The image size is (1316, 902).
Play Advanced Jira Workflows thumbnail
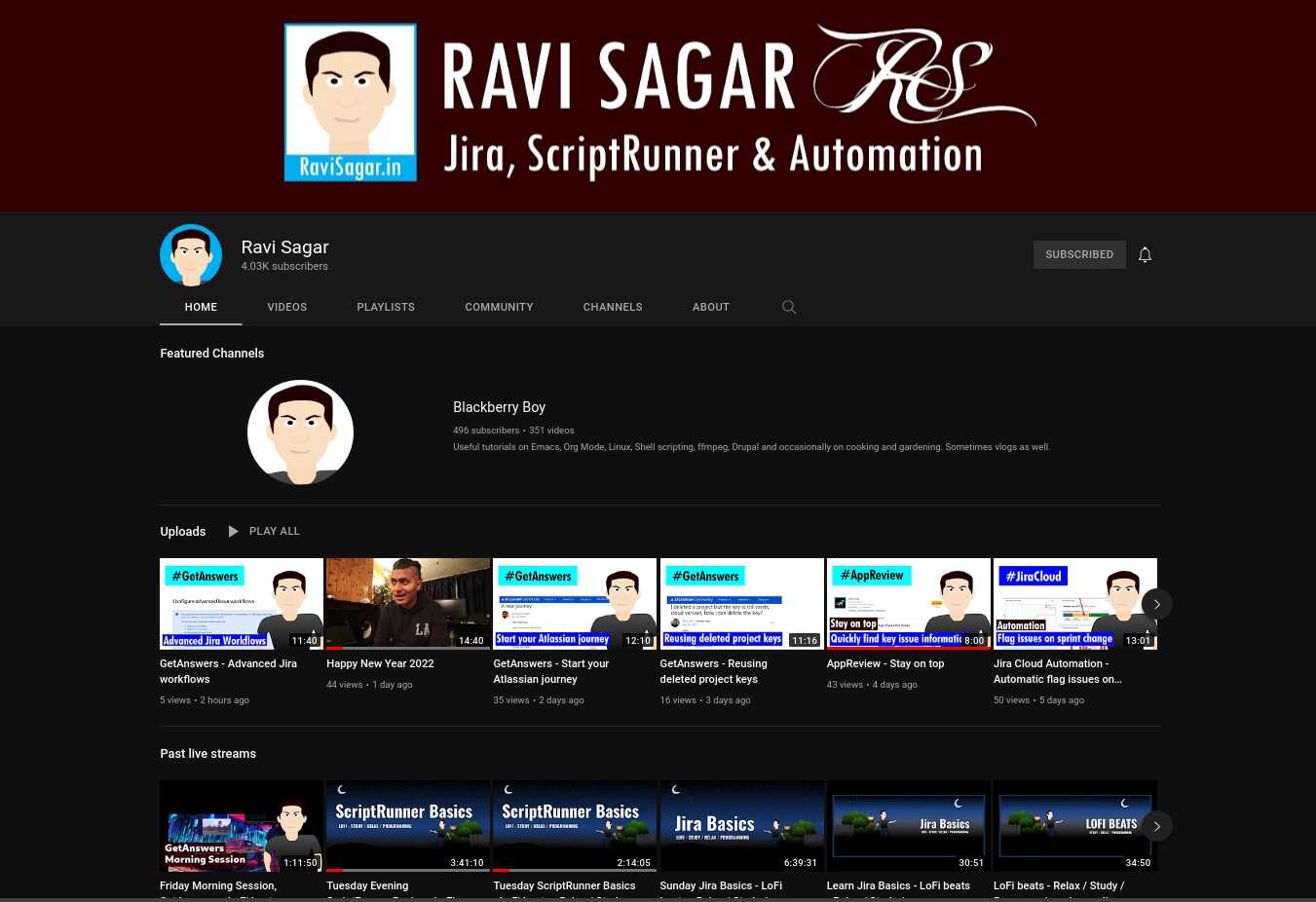click(242, 604)
